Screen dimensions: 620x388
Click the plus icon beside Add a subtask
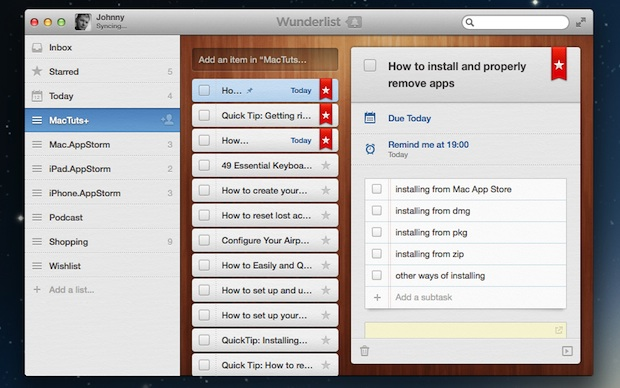(377, 297)
